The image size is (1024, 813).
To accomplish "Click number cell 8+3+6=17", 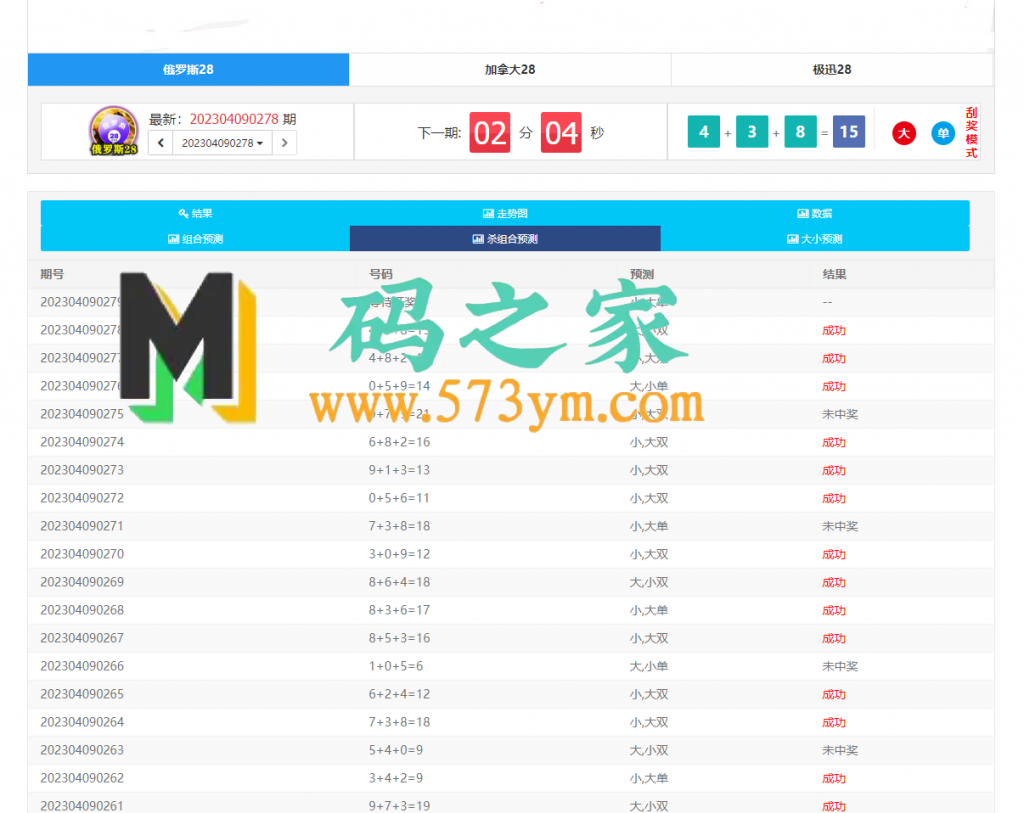I will click(x=399, y=611).
